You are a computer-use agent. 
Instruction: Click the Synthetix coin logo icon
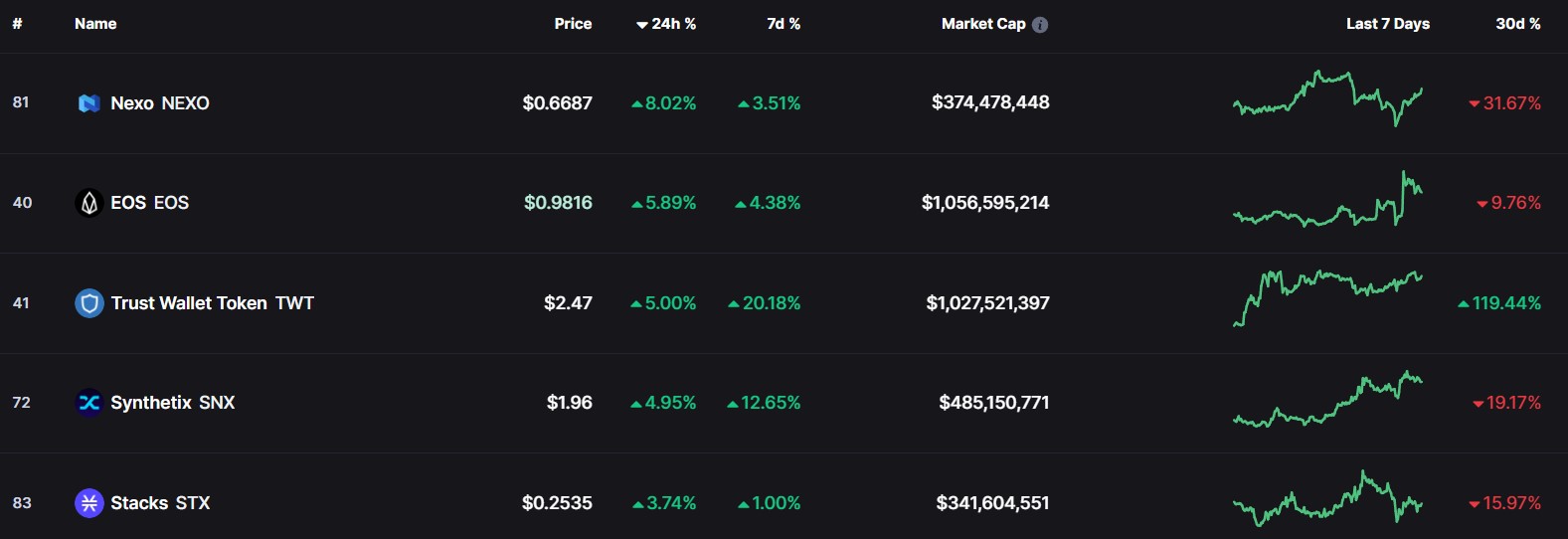(89, 403)
